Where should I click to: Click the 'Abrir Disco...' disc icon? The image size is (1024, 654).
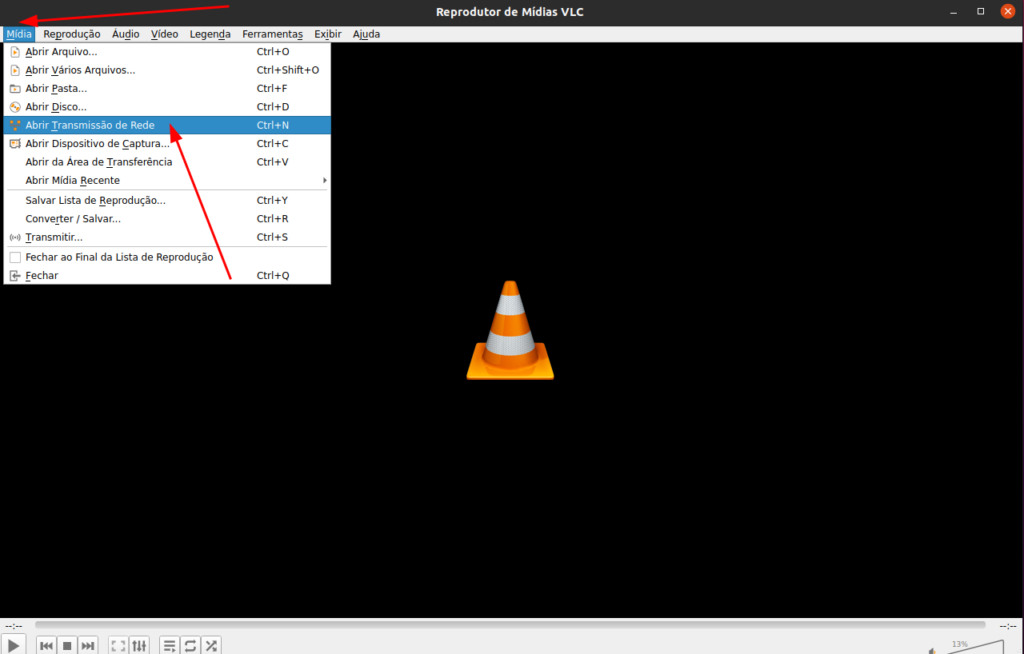(15, 106)
